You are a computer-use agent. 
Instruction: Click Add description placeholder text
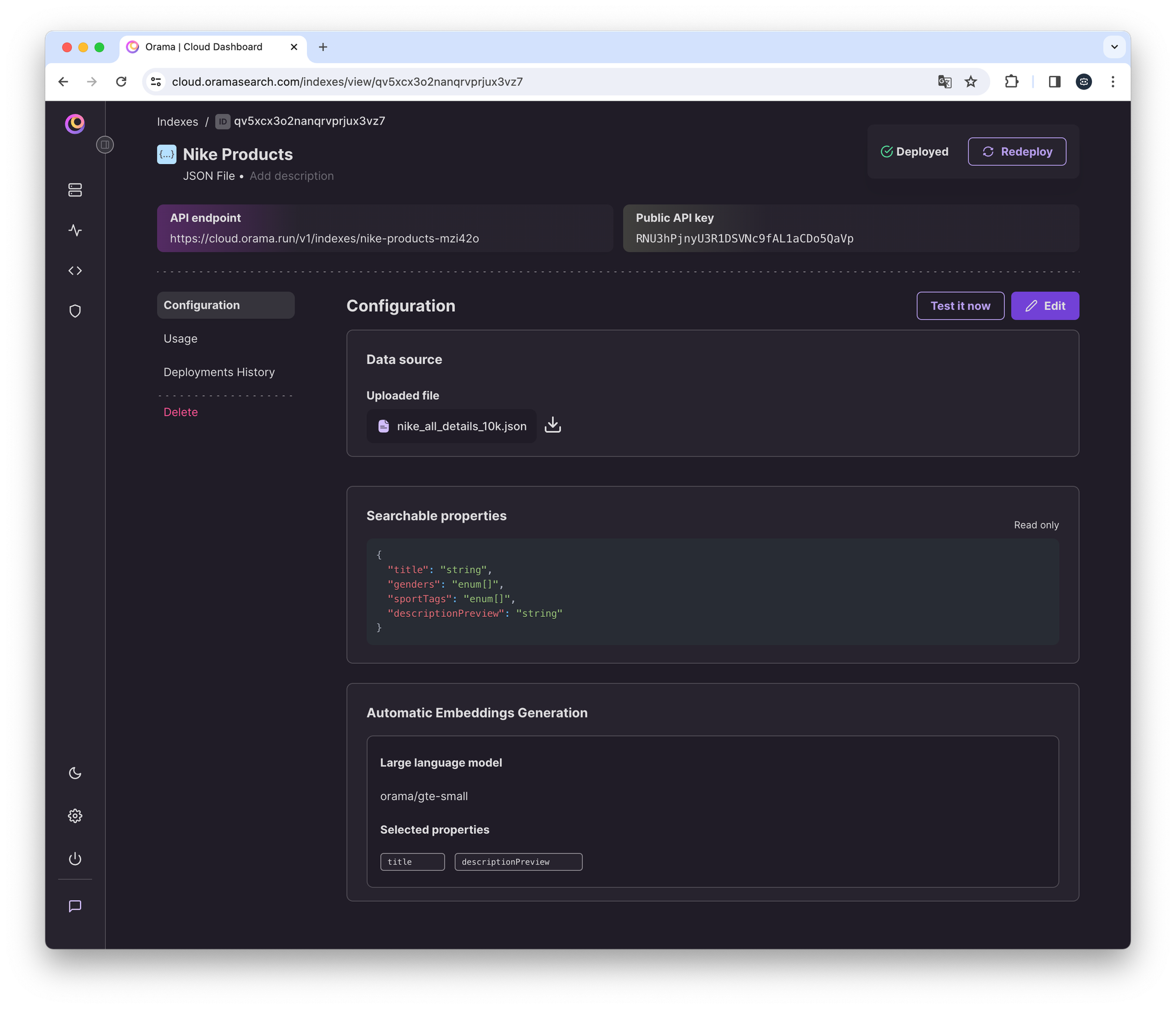point(292,176)
